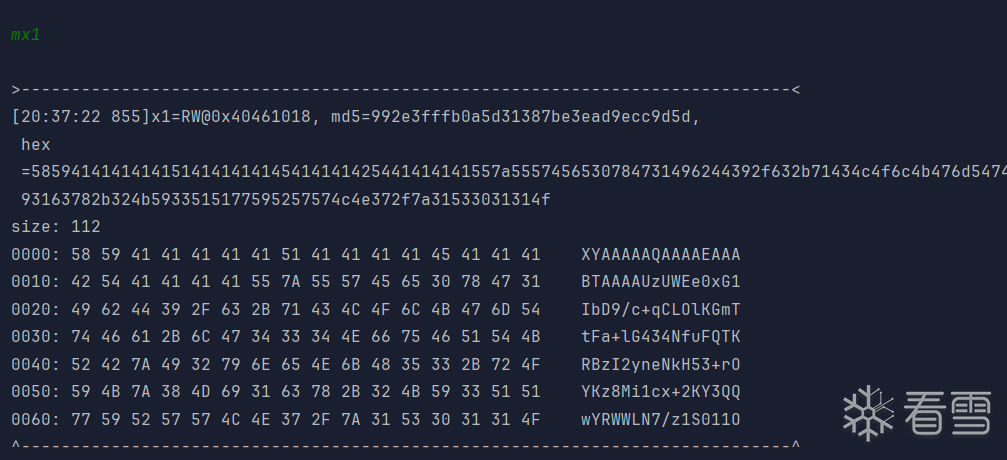This screenshot has height=460, width=1007.
Task: Click the ASCII text XYAAAAAQAAAAEAAA
Action: click(x=661, y=254)
